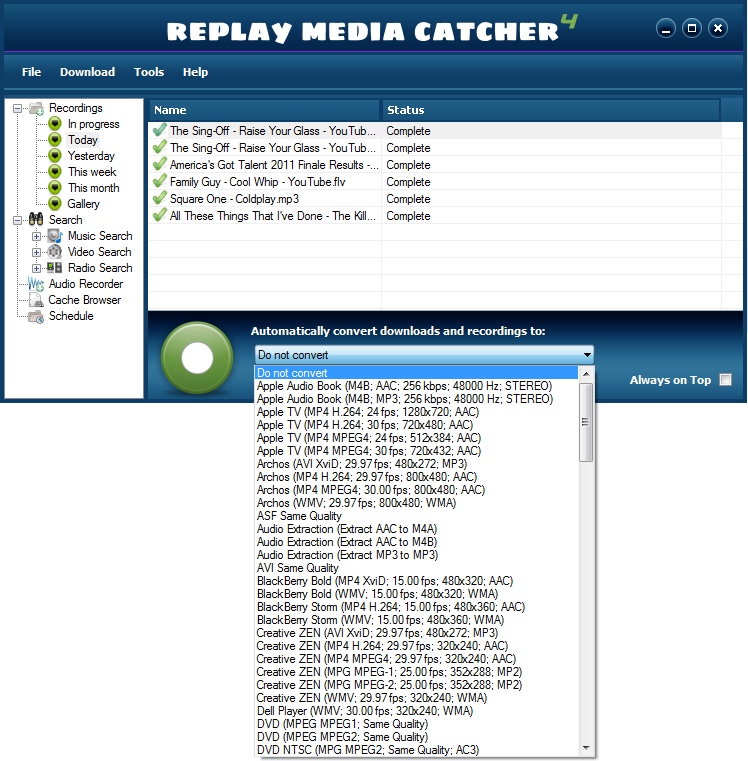Click the dropdown list scroll up arrow
Viewport: 748px width, 761px height.
coord(586,374)
